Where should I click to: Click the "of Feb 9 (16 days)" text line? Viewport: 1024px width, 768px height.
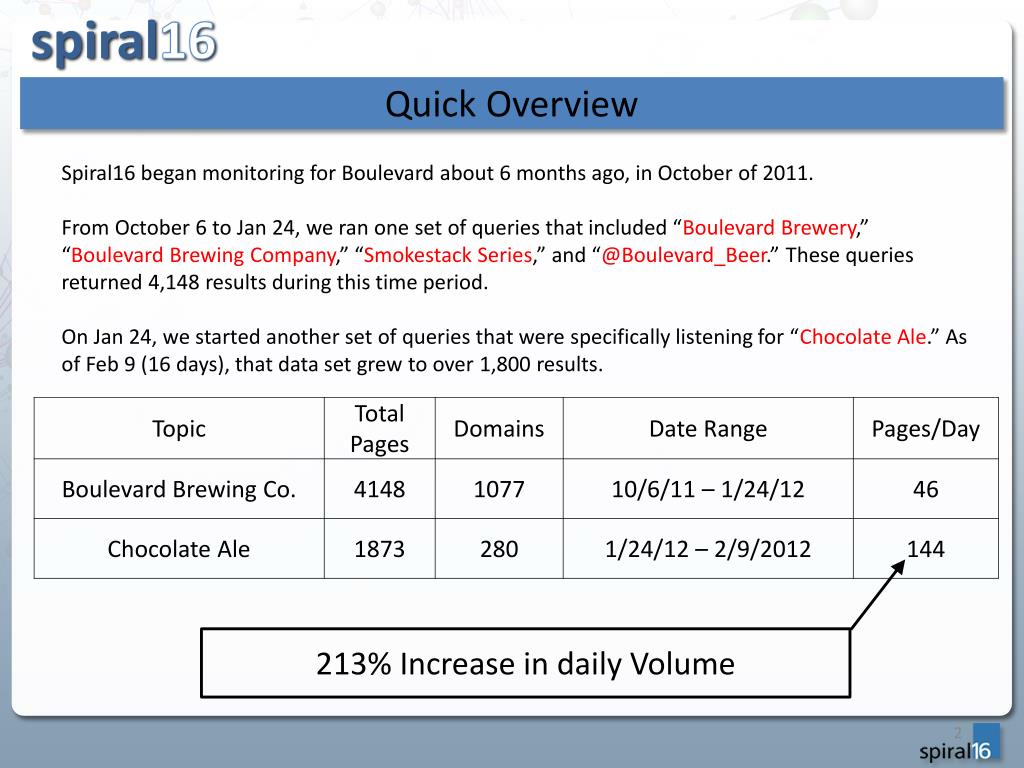tap(332, 364)
